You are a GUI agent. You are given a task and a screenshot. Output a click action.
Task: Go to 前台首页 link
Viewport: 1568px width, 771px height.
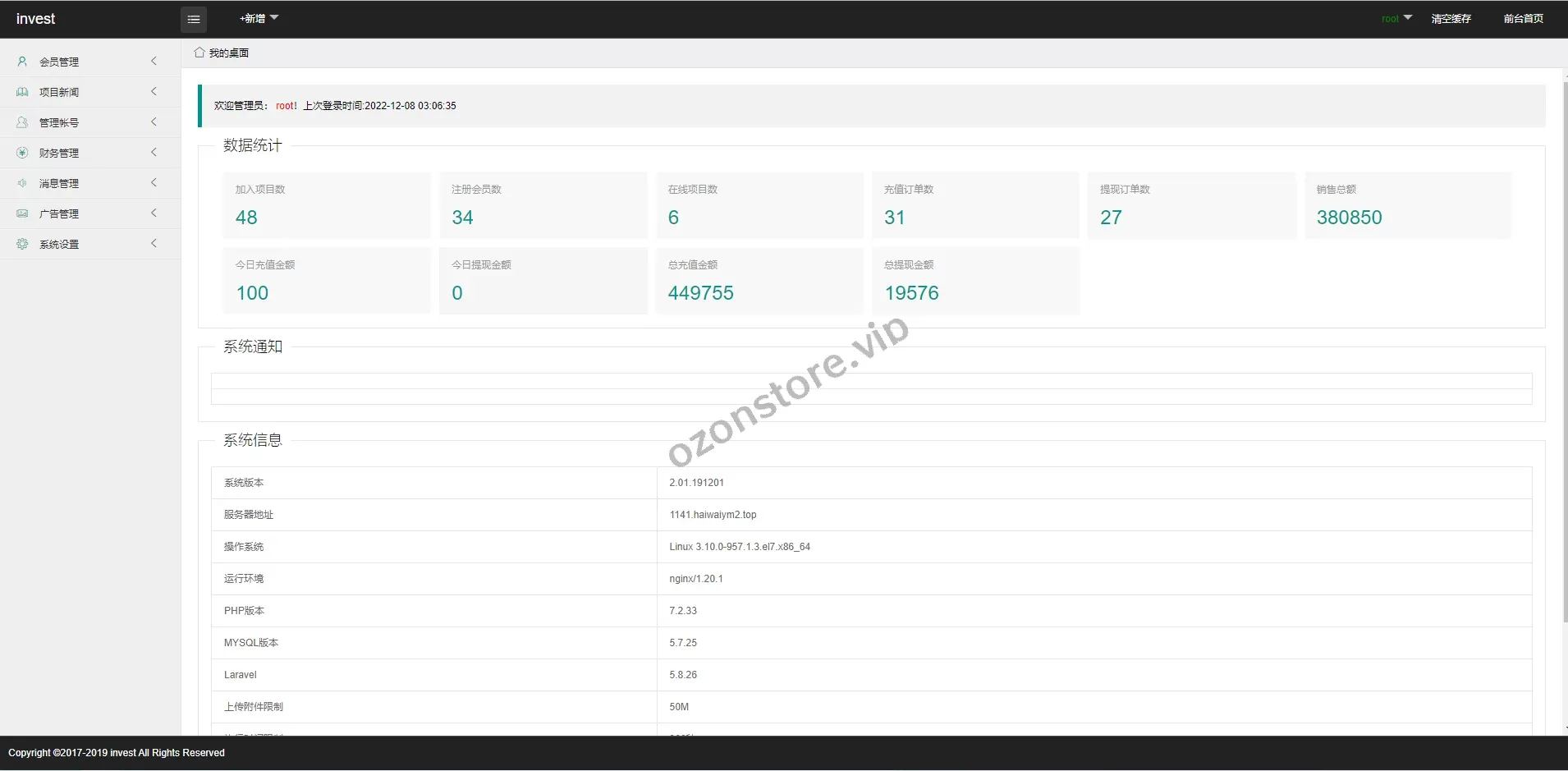click(1523, 18)
